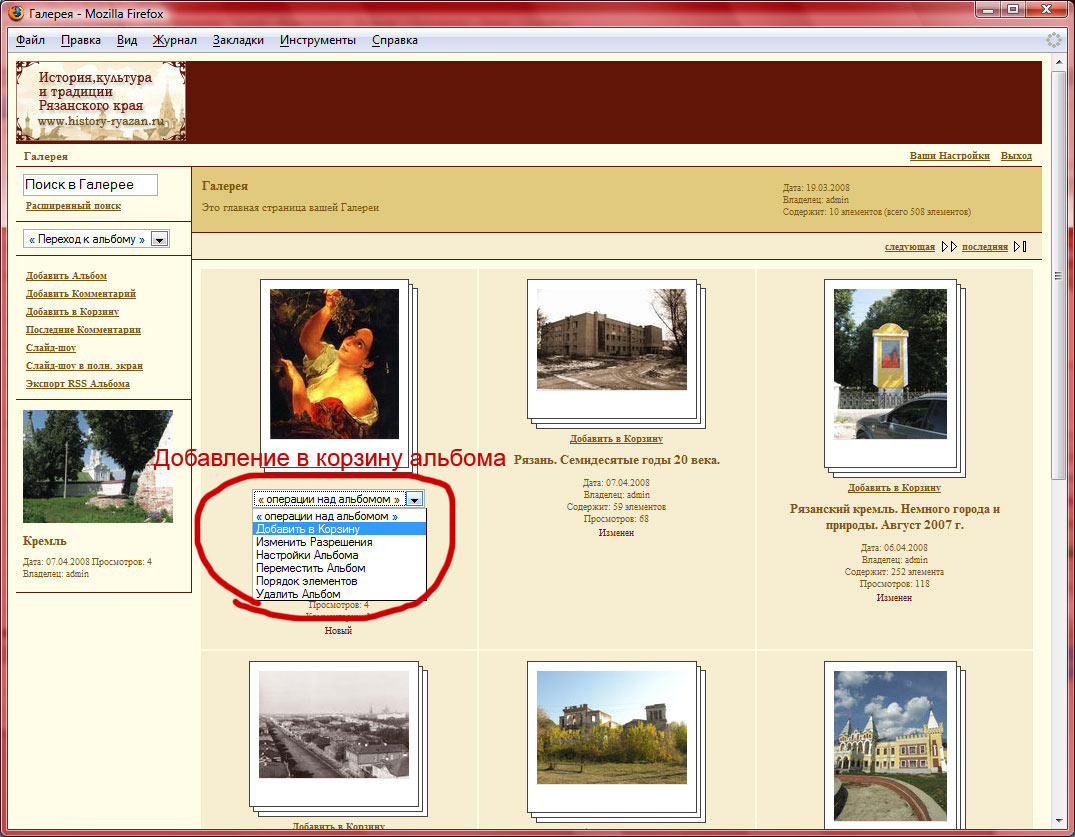The height and width of the screenshot is (837, 1075).
Task: Open the Журнал menu
Action: pyautogui.click(x=174, y=40)
